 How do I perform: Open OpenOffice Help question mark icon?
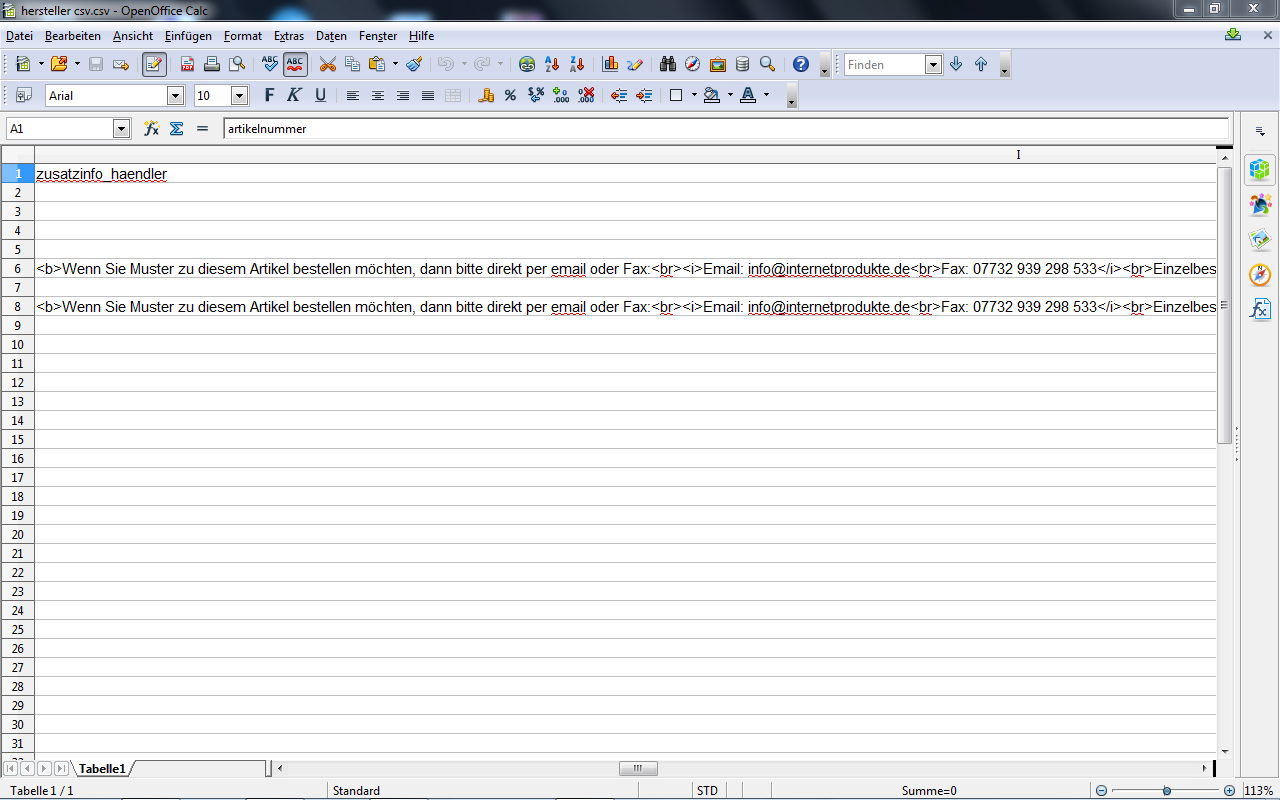coord(801,64)
